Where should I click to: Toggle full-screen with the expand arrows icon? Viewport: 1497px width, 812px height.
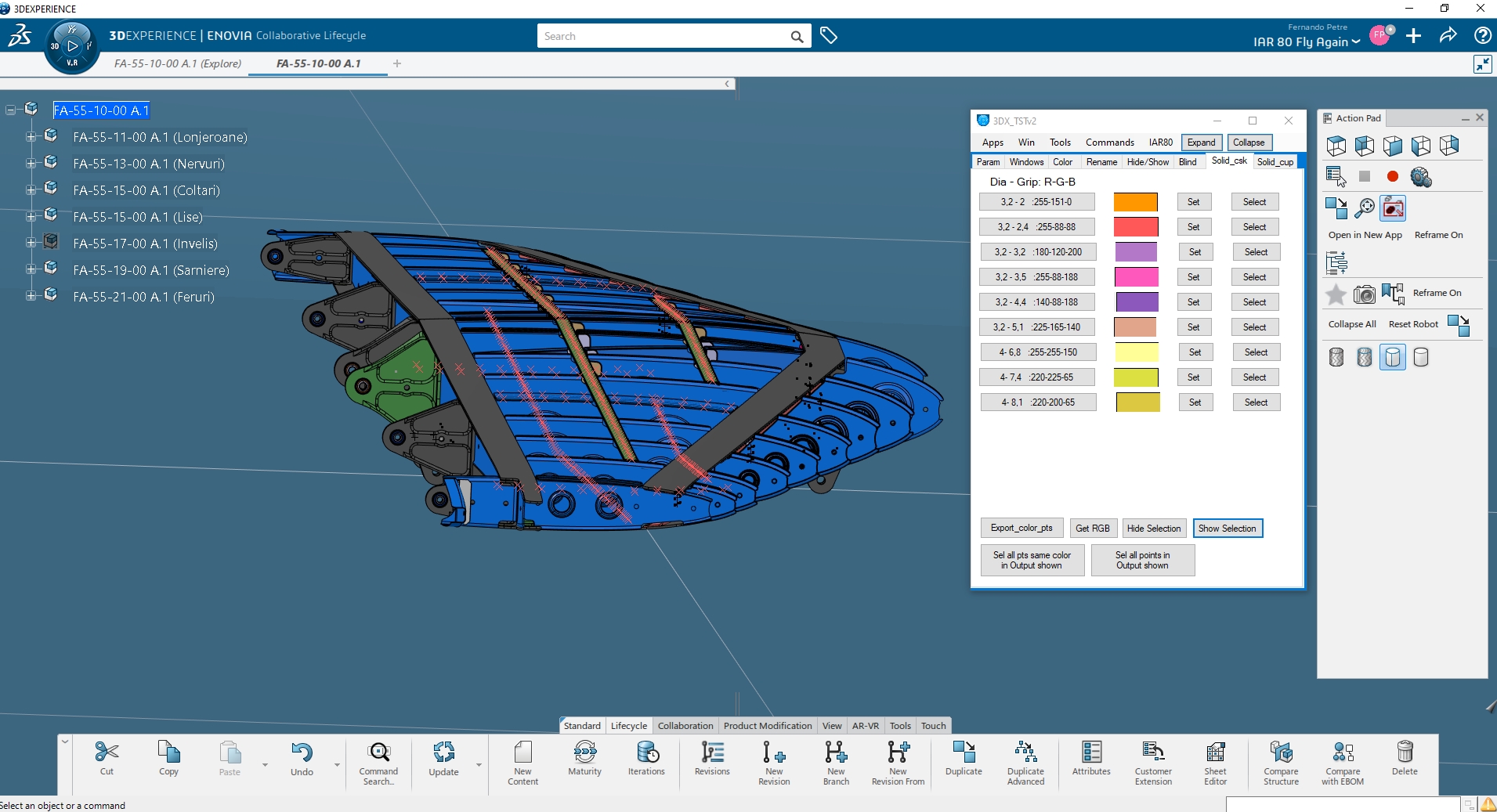click(x=1482, y=64)
